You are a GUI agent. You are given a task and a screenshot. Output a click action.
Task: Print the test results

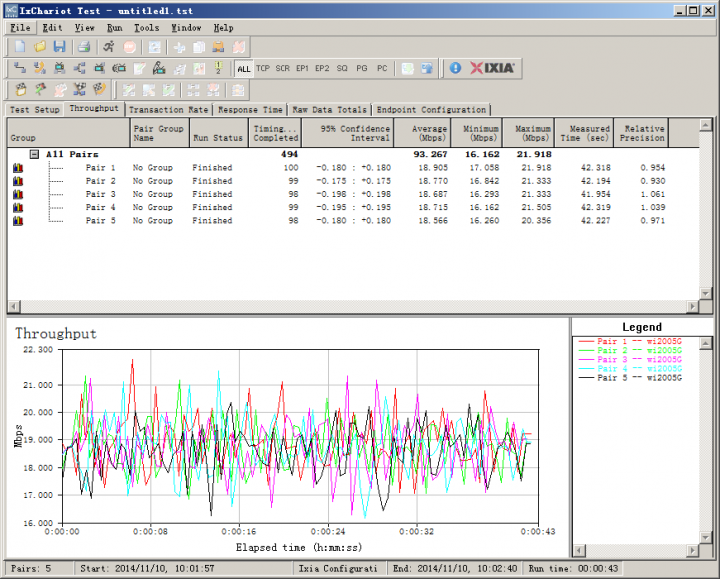(x=84, y=46)
